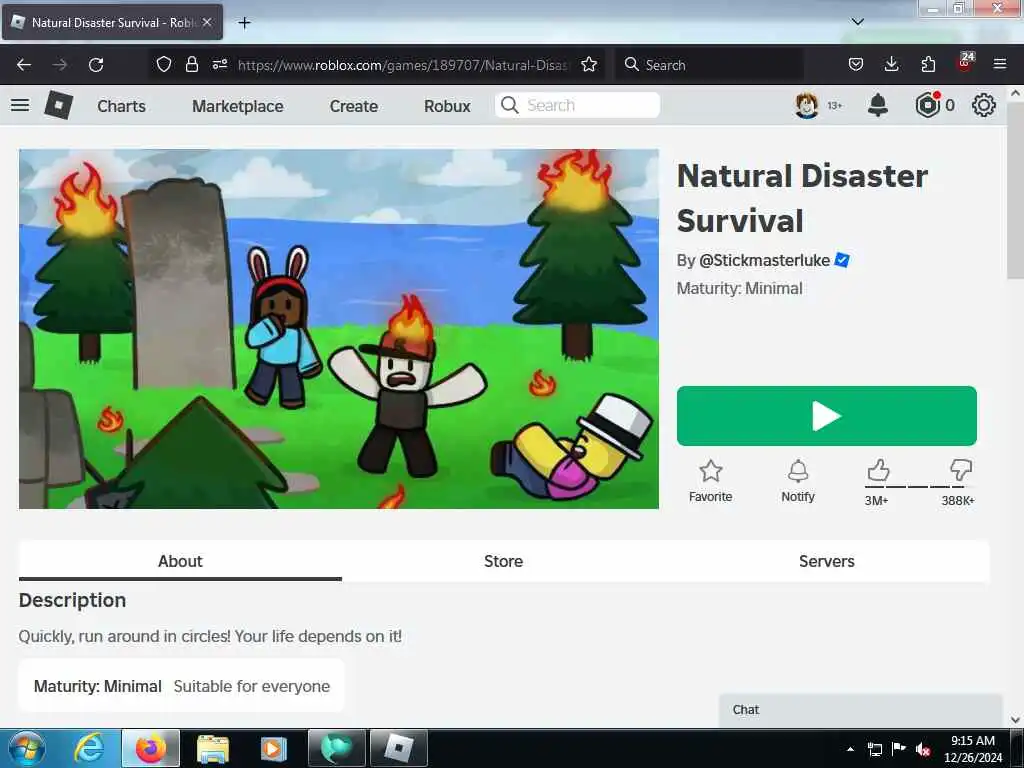
Task: Open Windows Explorer folder from taskbar
Action: pyautogui.click(x=213, y=748)
